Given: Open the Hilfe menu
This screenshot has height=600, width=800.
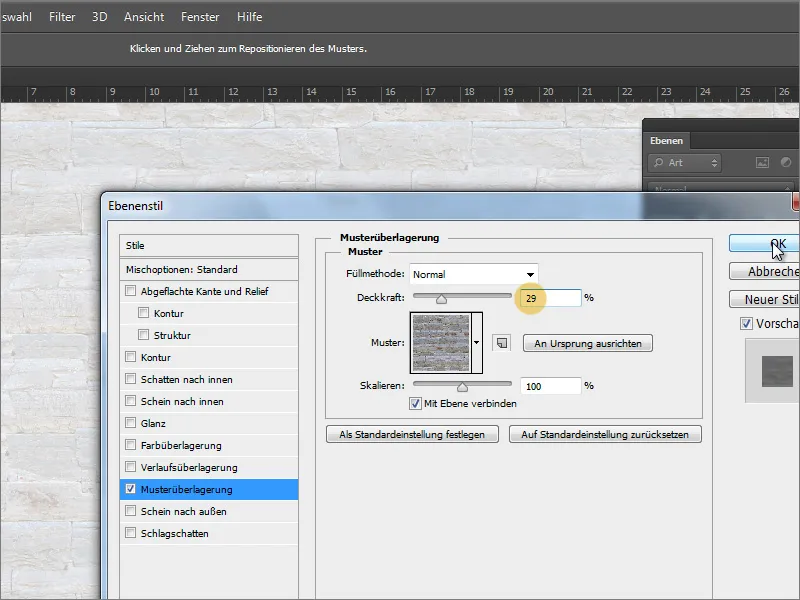Looking at the screenshot, I should pyautogui.click(x=249, y=17).
